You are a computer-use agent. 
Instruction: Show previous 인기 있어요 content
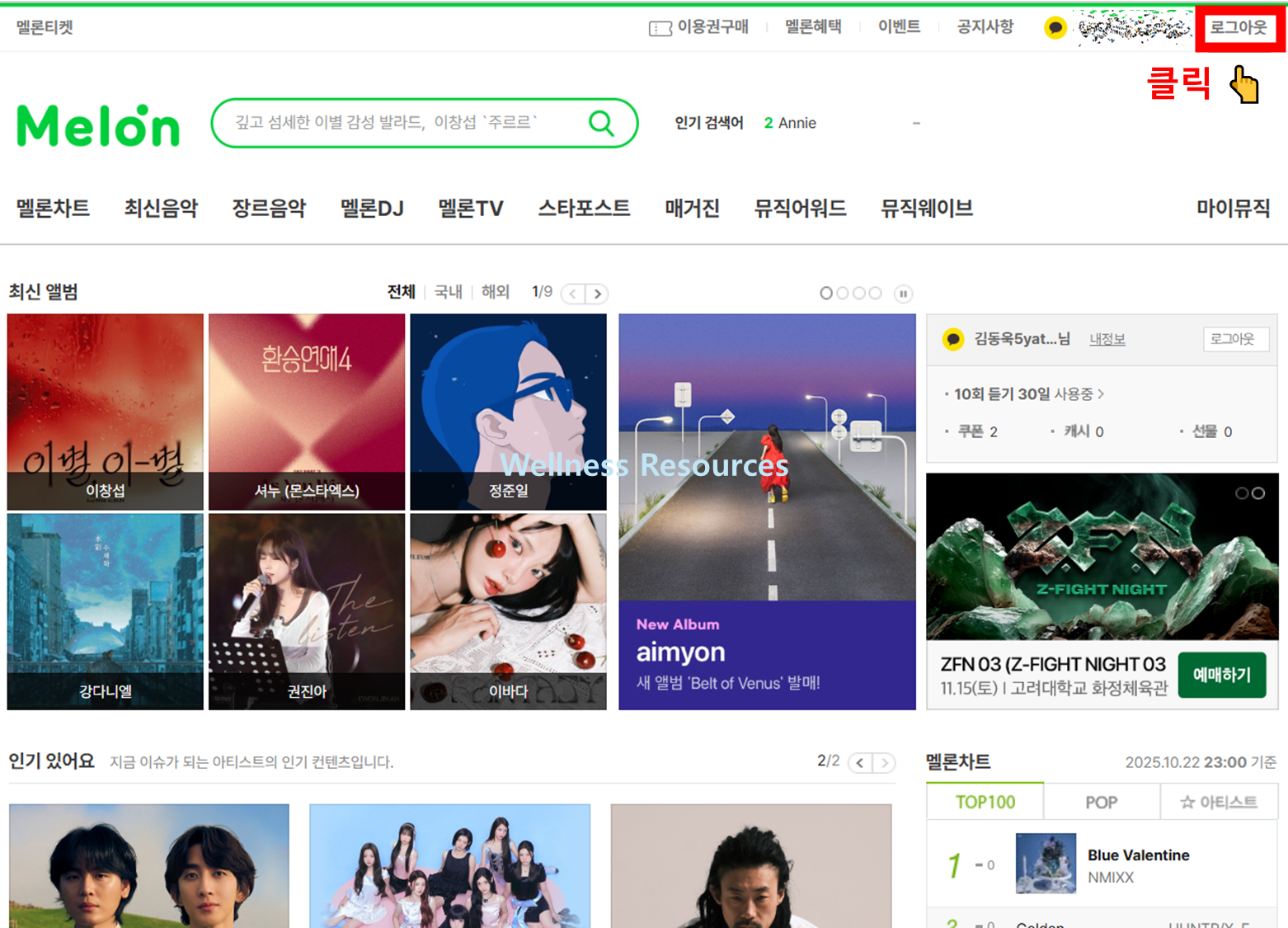click(x=860, y=763)
